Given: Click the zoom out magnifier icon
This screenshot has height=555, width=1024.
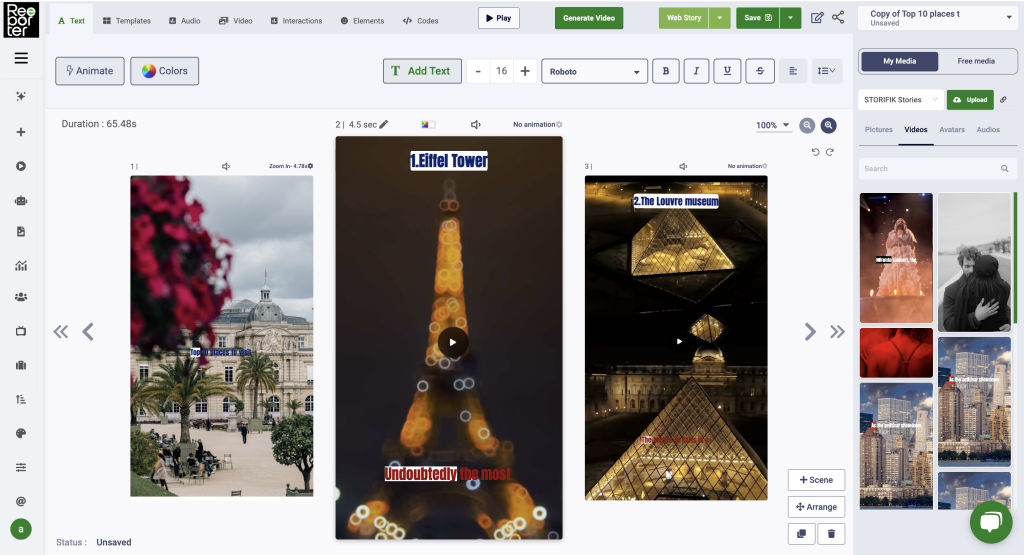Looking at the screenshot, I should (x=807, y=125).
